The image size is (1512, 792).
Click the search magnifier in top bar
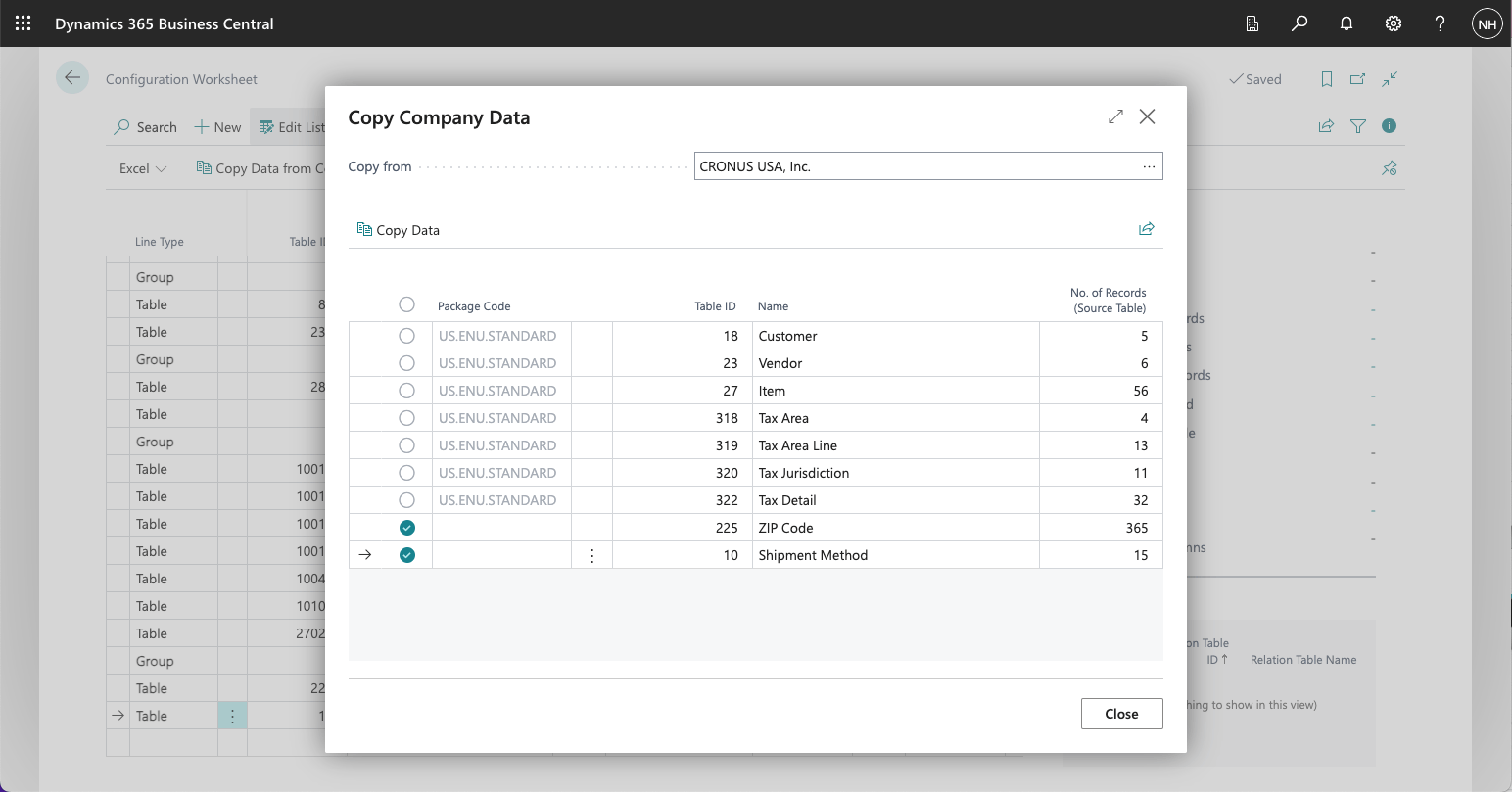(1299, 23)
